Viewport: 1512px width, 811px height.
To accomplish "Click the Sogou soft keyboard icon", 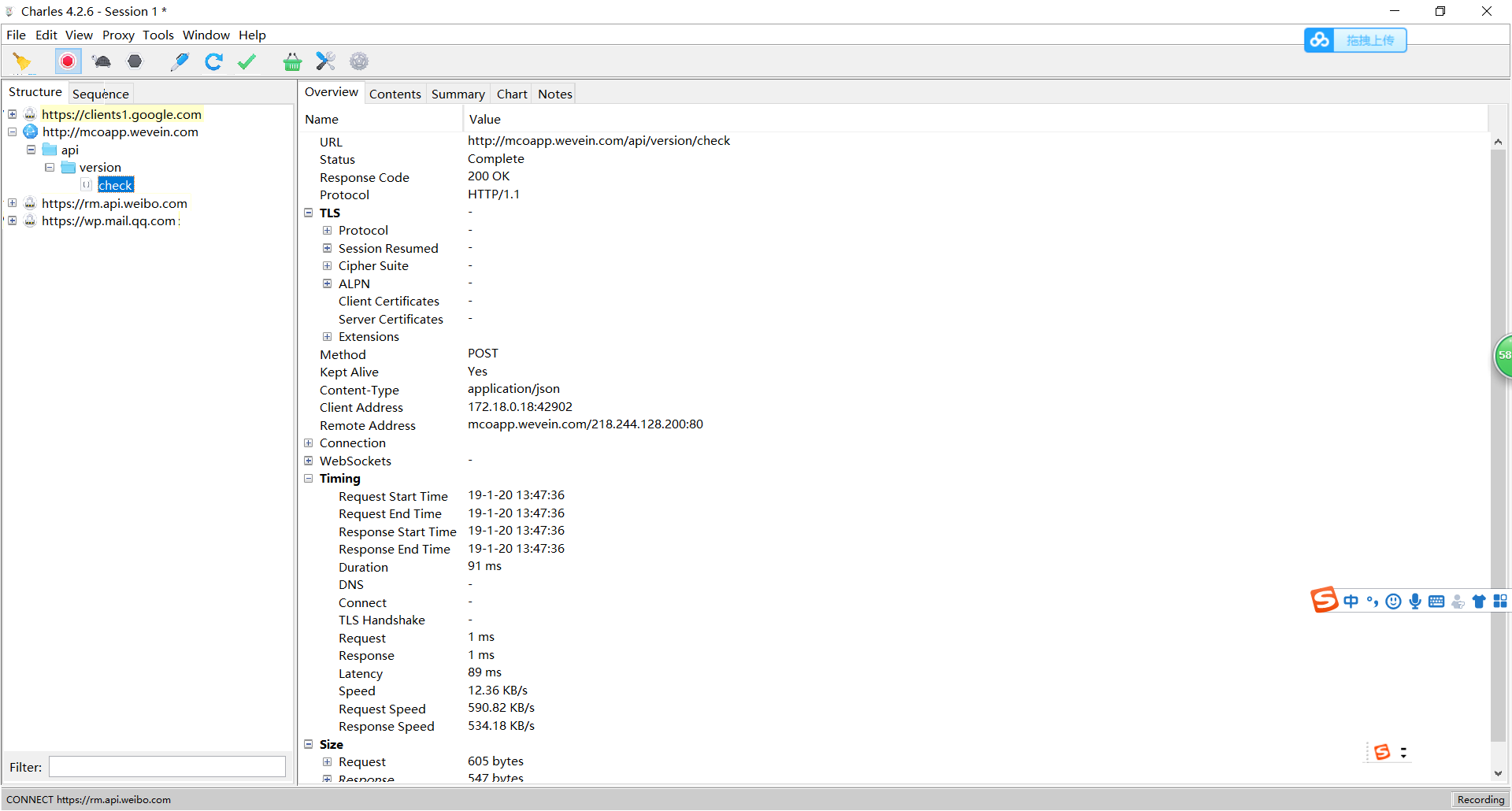I will (x=1436, y=602).
